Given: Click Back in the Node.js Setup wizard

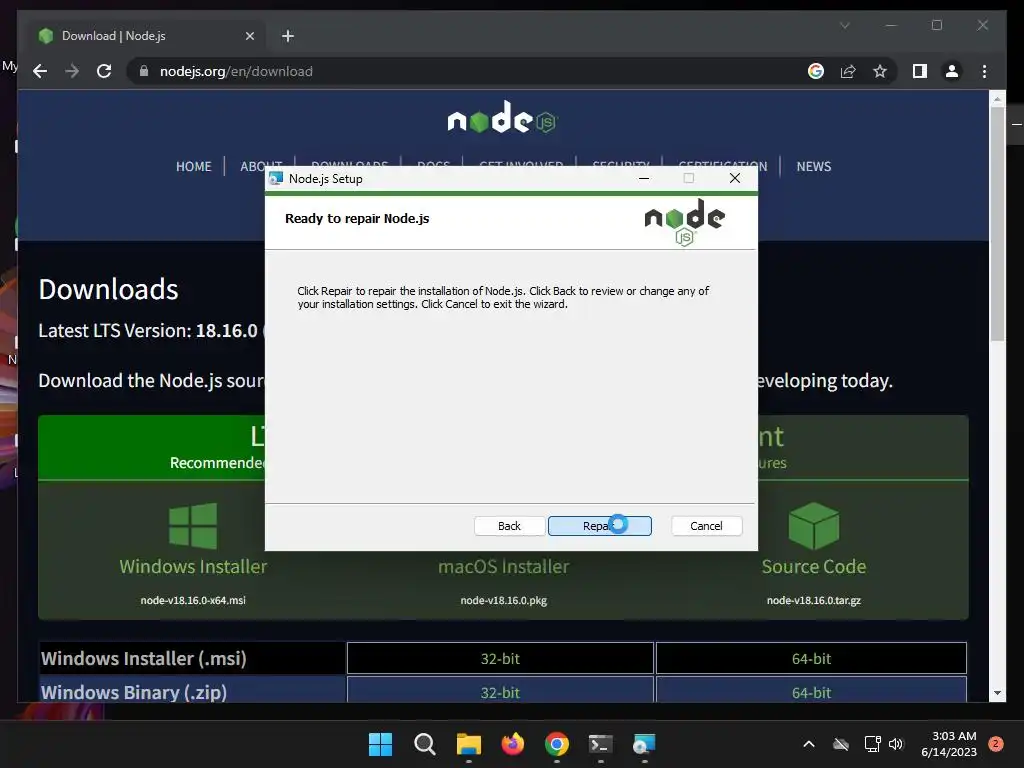Looking at the screenshot, I should 509,526.
